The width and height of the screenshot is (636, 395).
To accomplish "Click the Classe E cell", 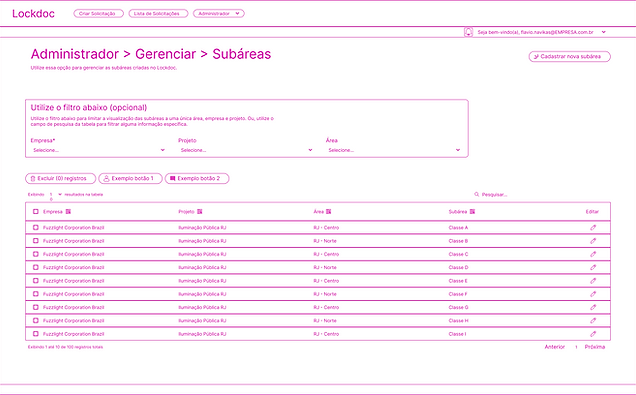I will (458, 281).
